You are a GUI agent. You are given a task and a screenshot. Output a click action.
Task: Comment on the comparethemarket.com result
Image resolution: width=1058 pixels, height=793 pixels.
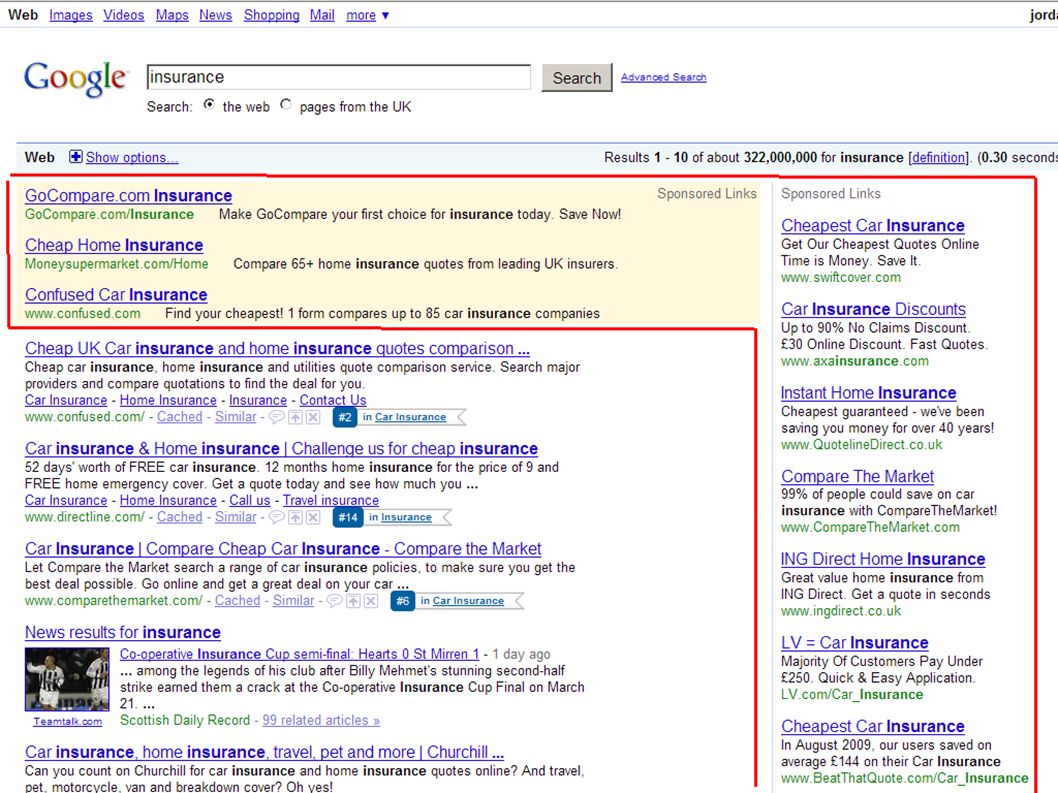tap(335, 601)
